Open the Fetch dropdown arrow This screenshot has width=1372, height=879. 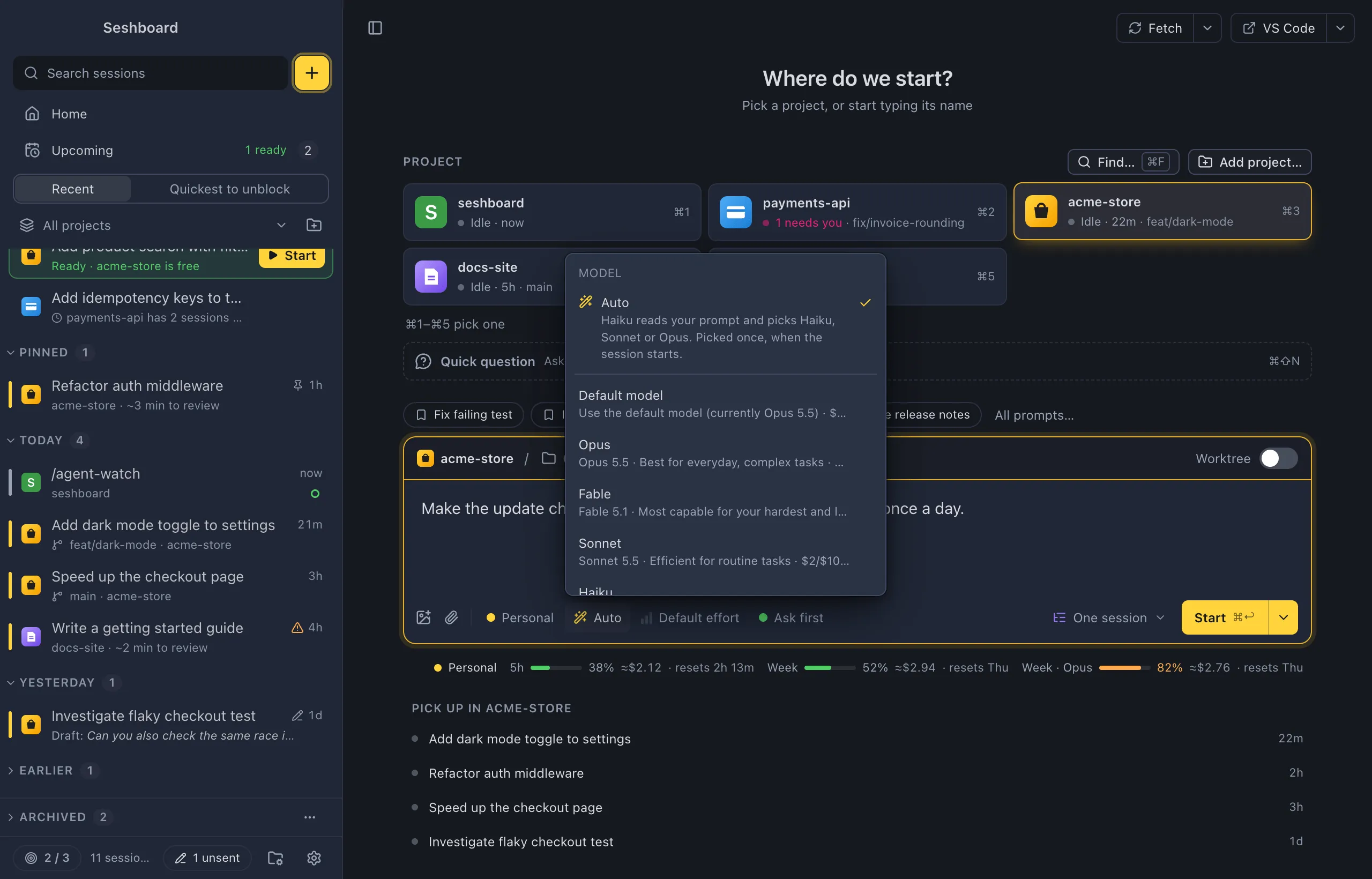(x=1207, y=28)
